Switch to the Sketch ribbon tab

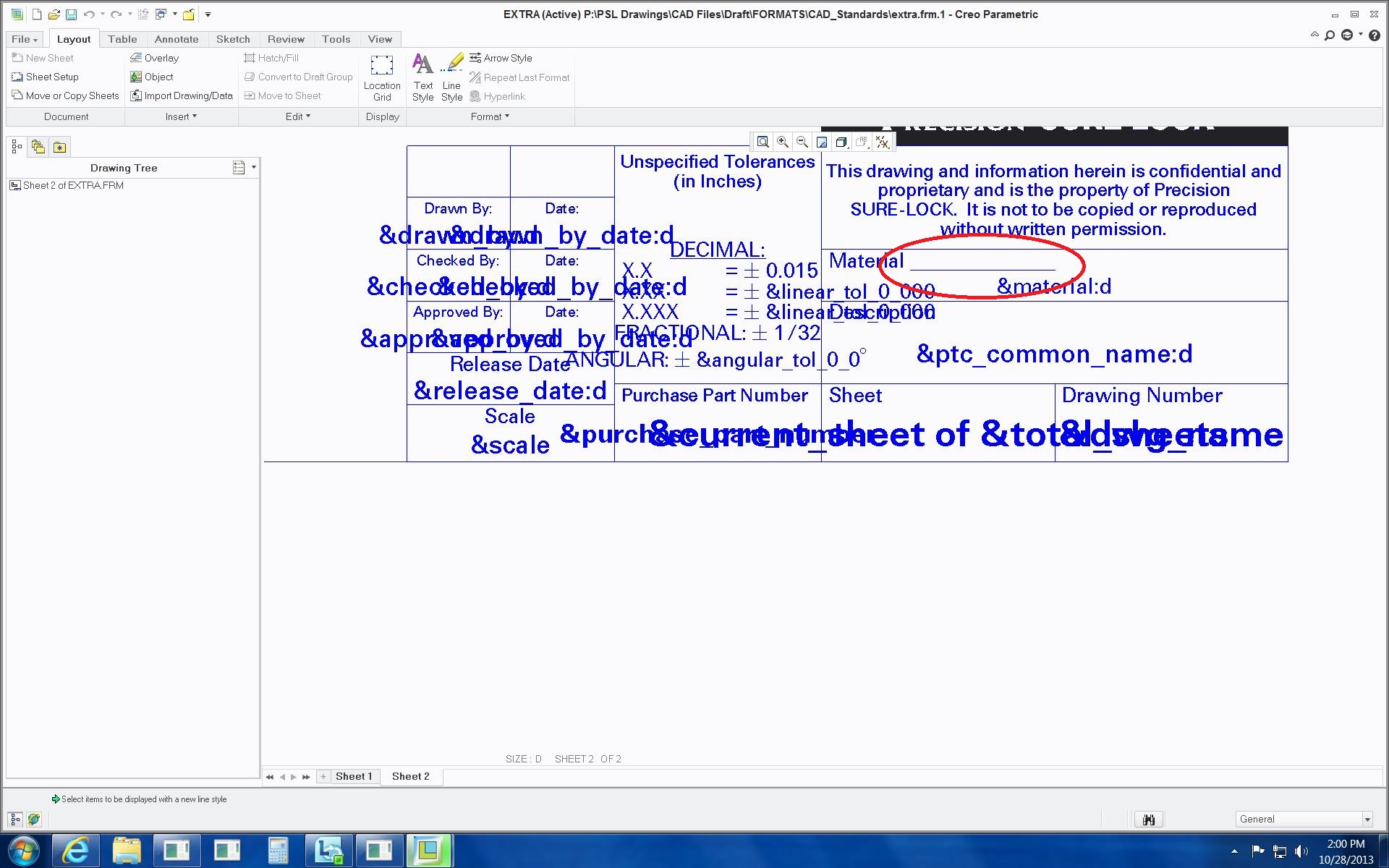(x=233, y=39)
